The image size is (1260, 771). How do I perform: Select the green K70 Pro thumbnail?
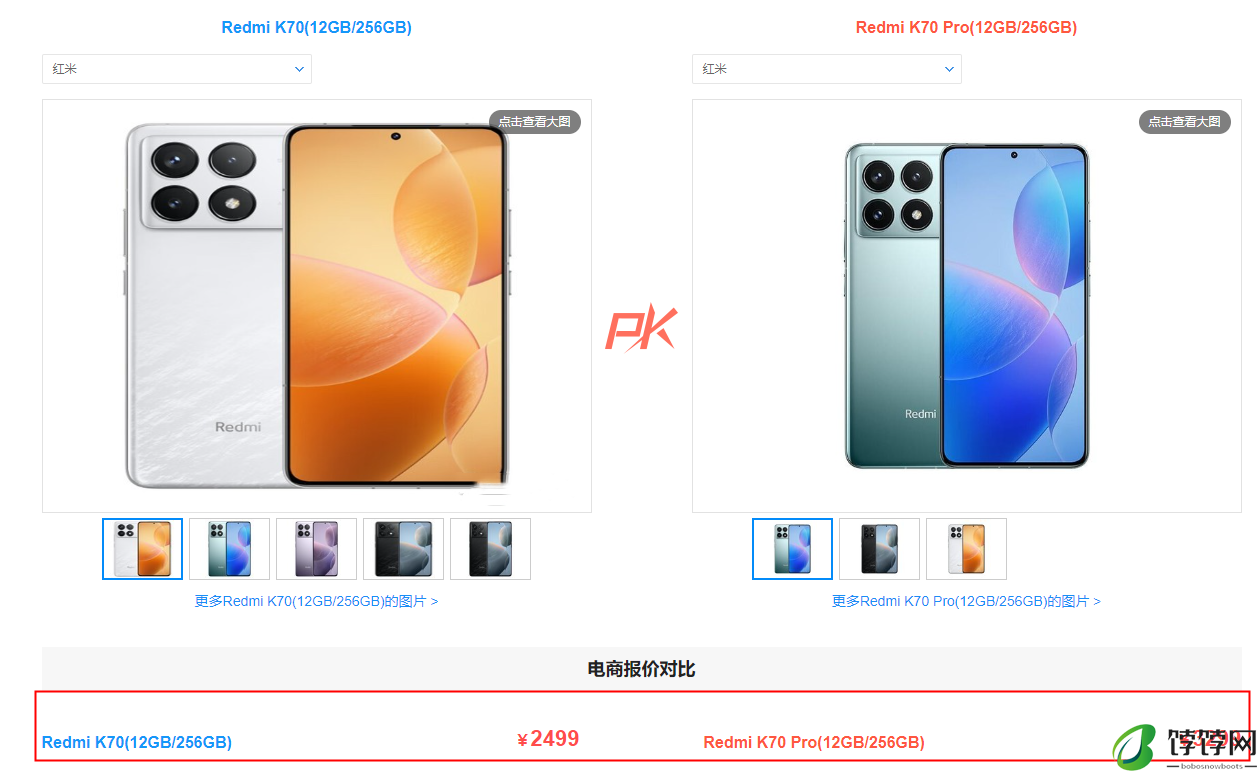[792, 549]
